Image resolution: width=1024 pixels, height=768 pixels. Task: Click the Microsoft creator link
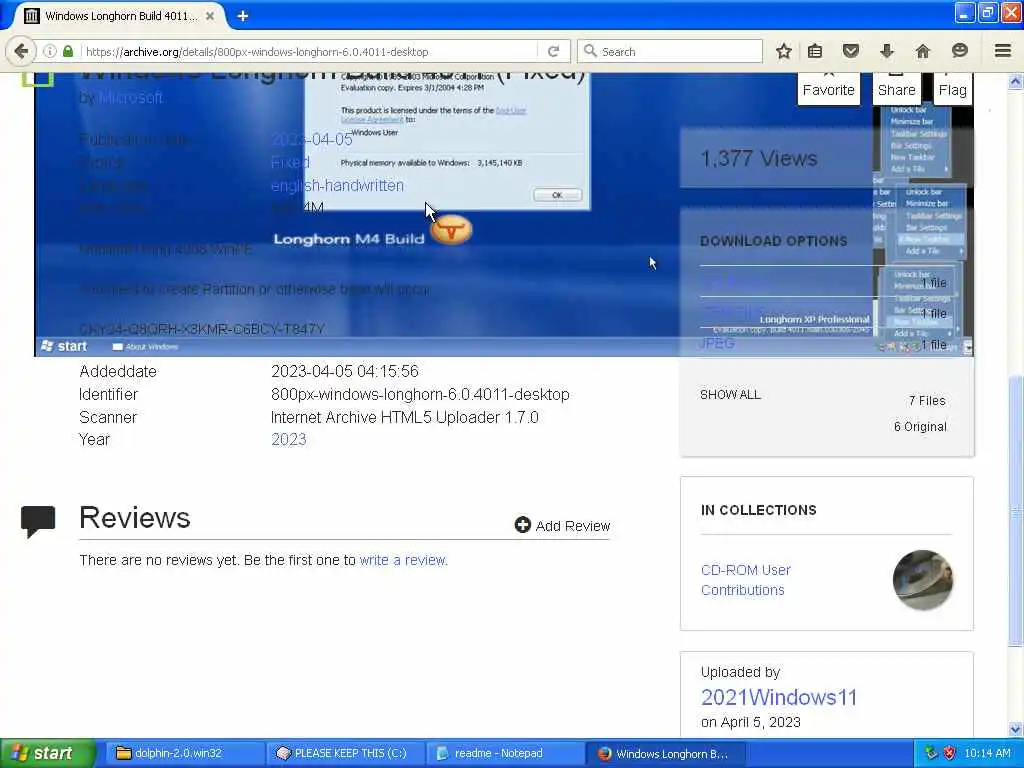click(x=131, y=97)
